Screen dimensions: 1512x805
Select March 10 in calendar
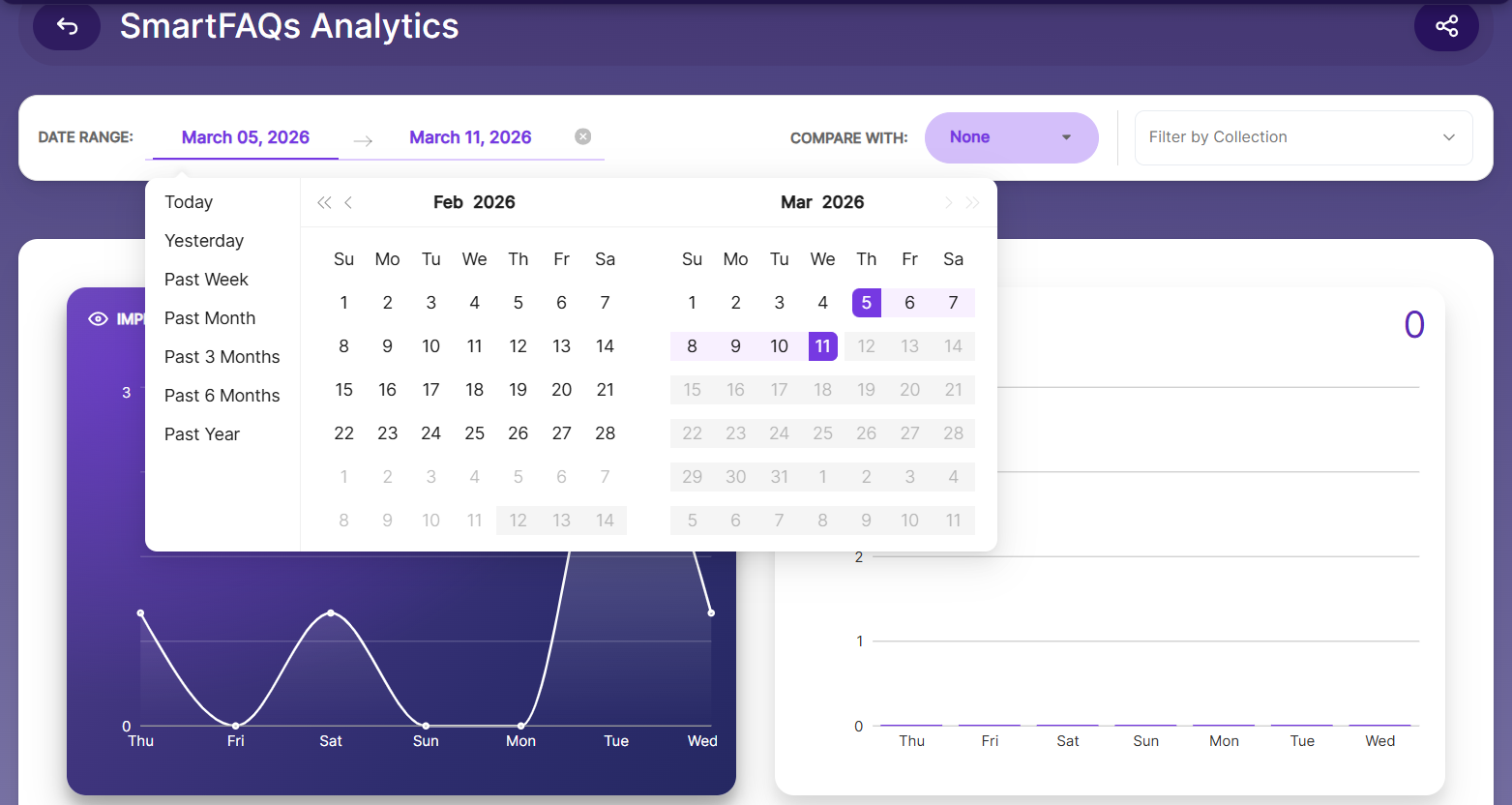[x=779, y=346]
